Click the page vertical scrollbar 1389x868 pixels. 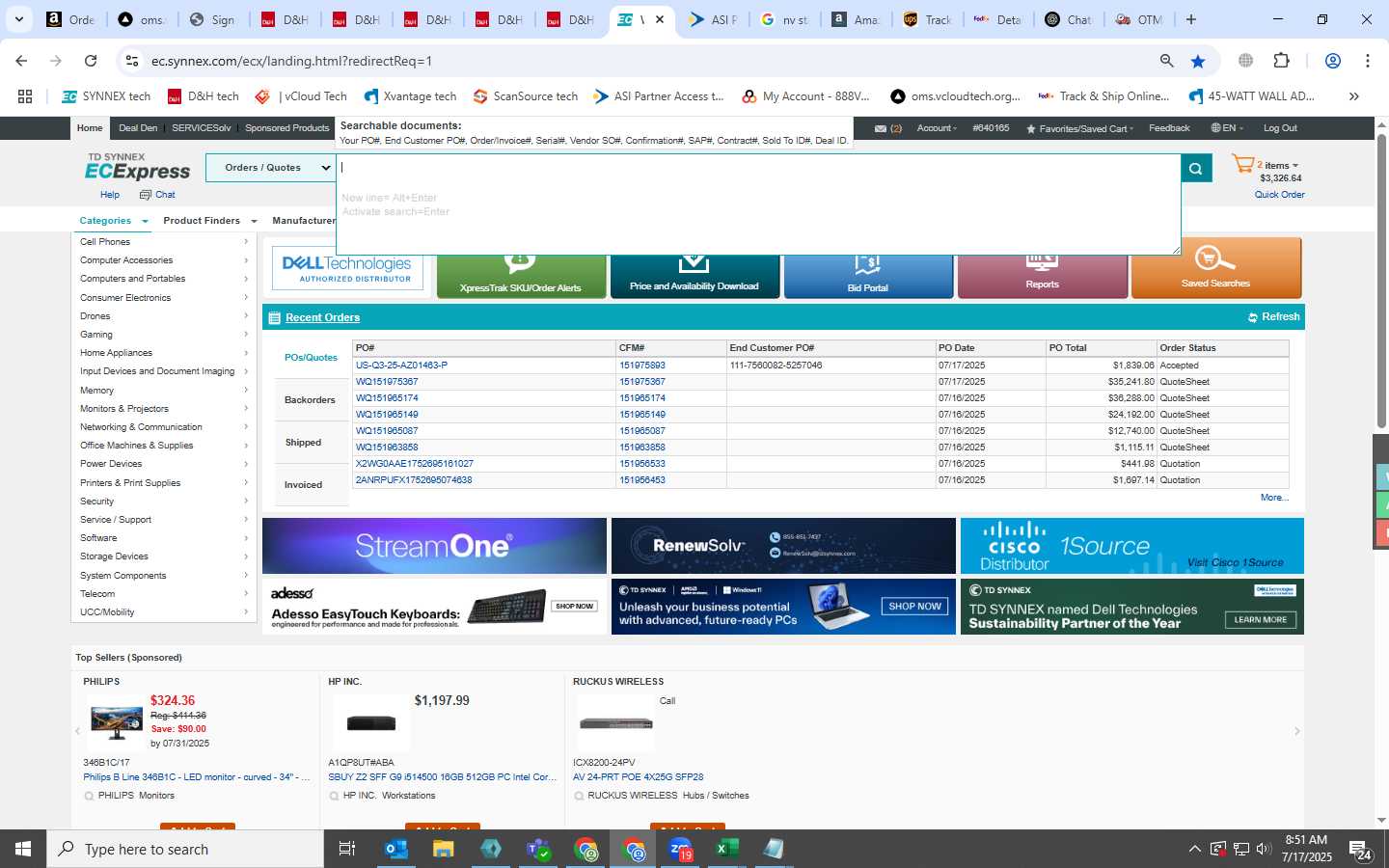point(1381,280)
